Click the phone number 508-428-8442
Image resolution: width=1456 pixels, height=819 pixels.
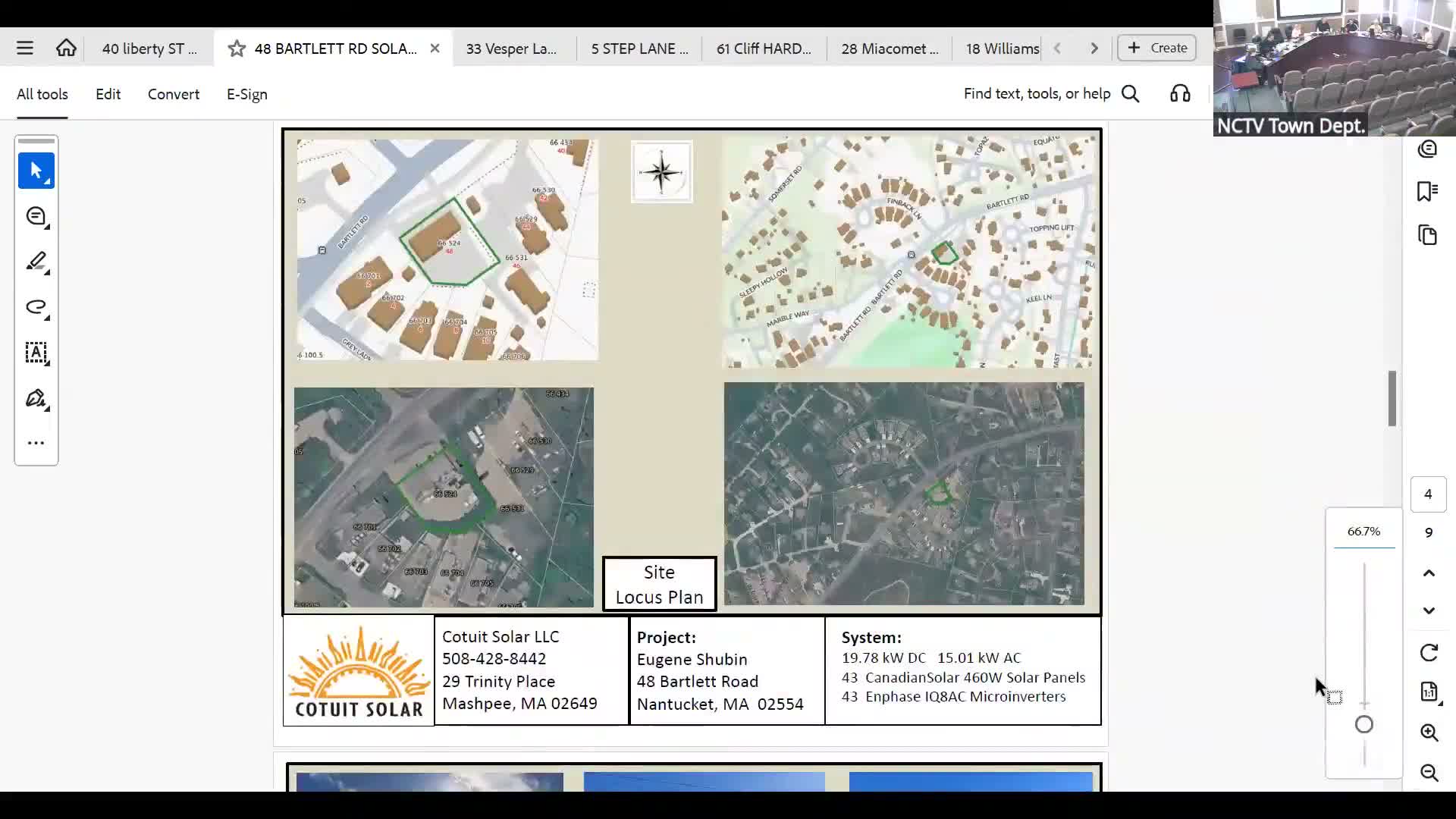pos(494,659)
